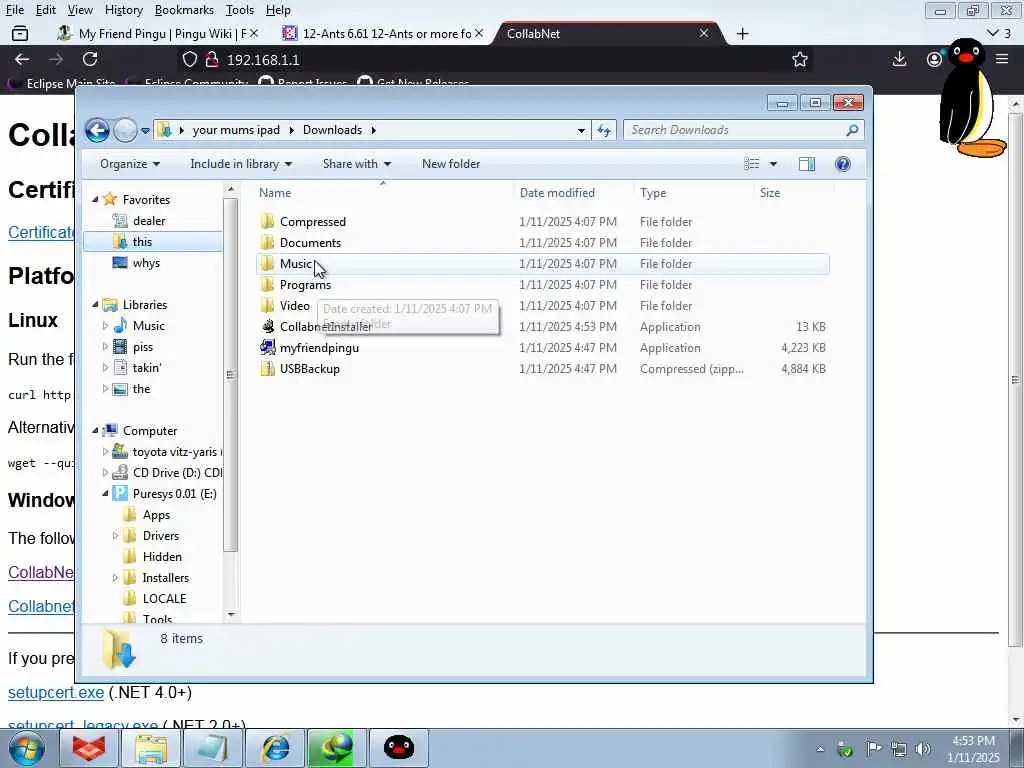Open the browser History menu
Viewport: 1024px width, 768px height.
(123, 10)
